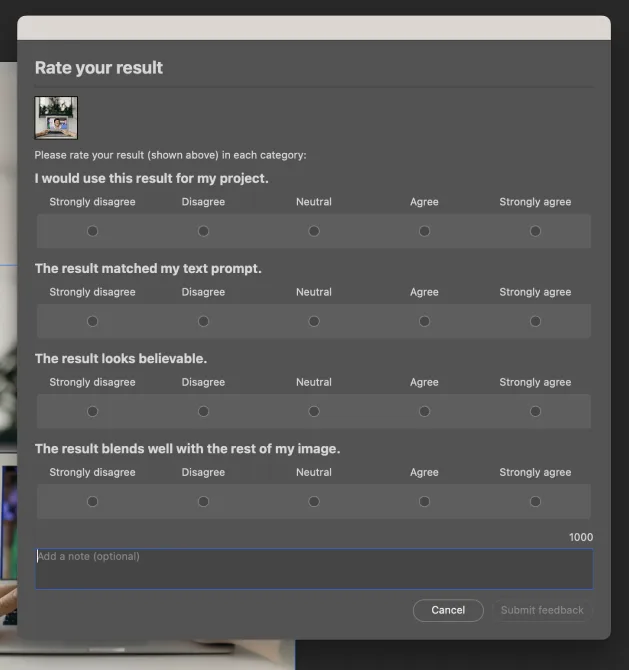This screenshot has width=629, height=670.
Task: Select Strongly agree for 'blends well'
Action: click(x=535, y=502)
